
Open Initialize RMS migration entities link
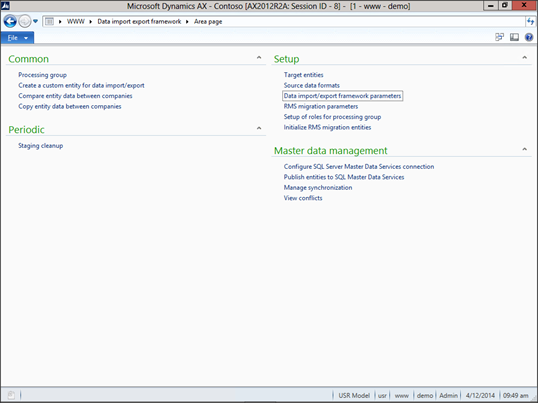click(327, 127)
